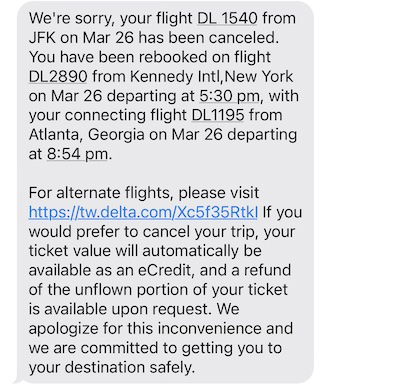The height and width of the screenshot is (388, 400).
Task: Open the underlined DL1195 connecting flight link
Action: [x=218, y=115]
